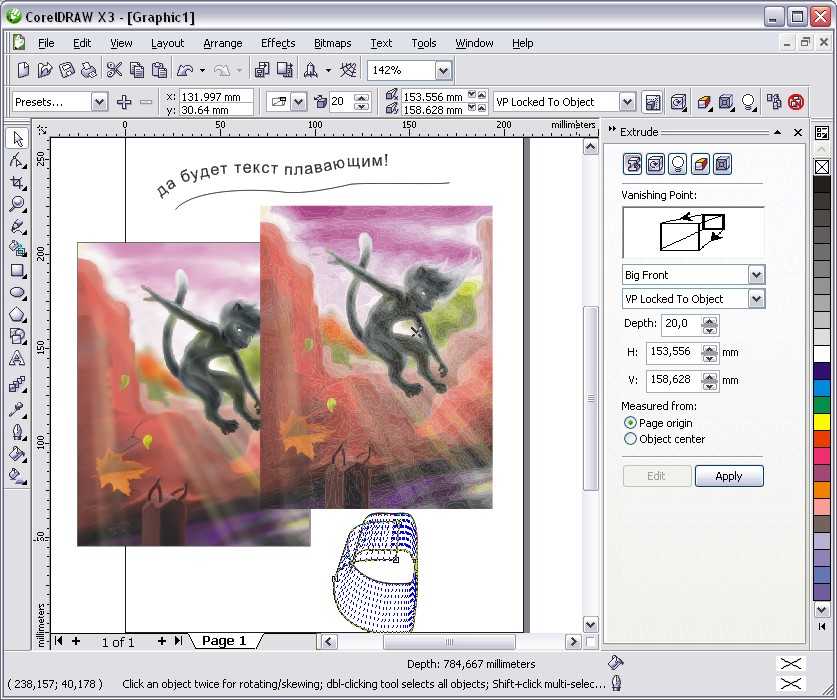This screenshot has height=700, width=837.
Task: Click the Depth value field in docker
Action: pyautogui.click(x=682, y=324)
